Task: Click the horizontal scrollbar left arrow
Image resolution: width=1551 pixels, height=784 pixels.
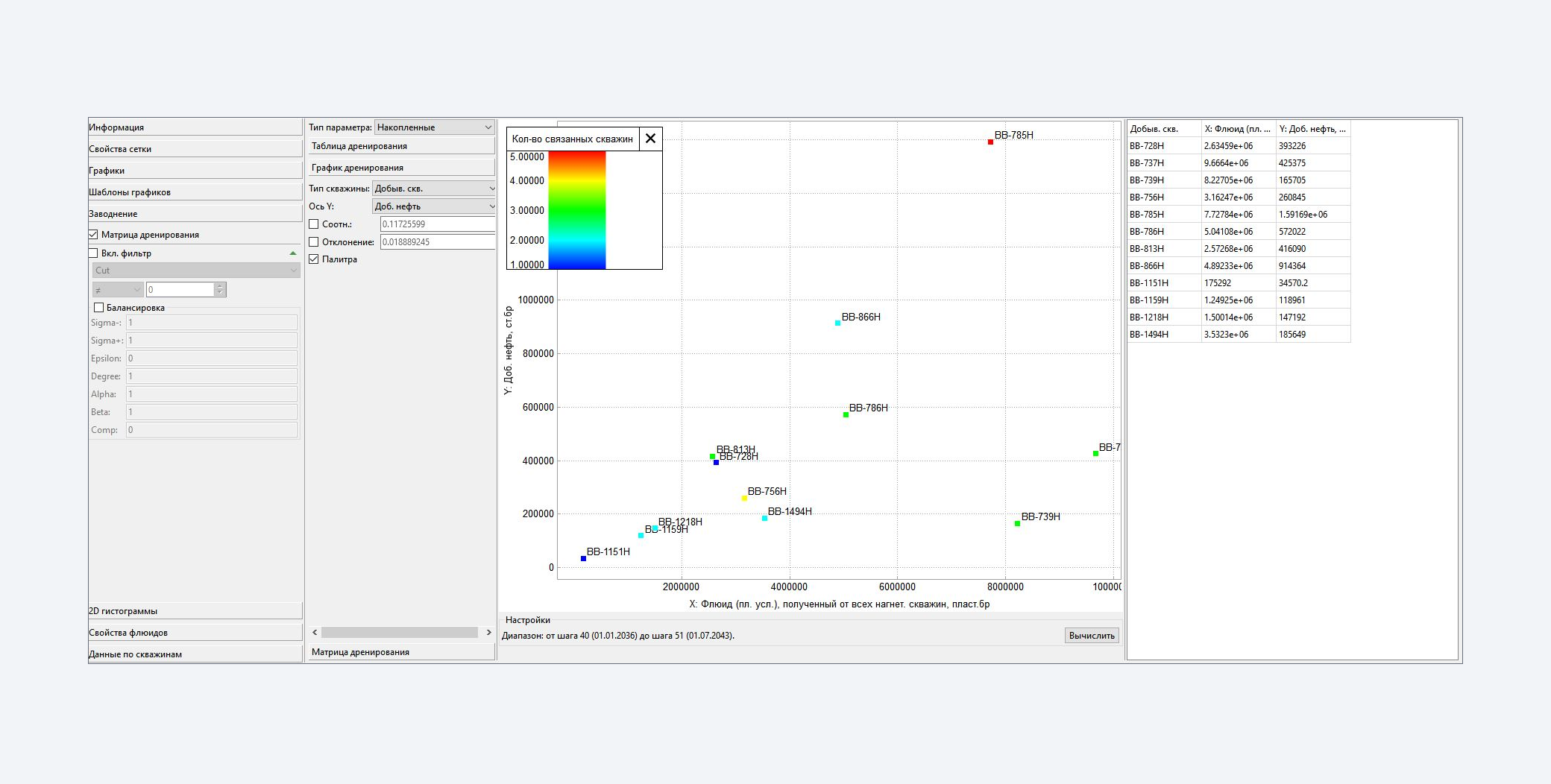Action: click(x=315, y=633)
